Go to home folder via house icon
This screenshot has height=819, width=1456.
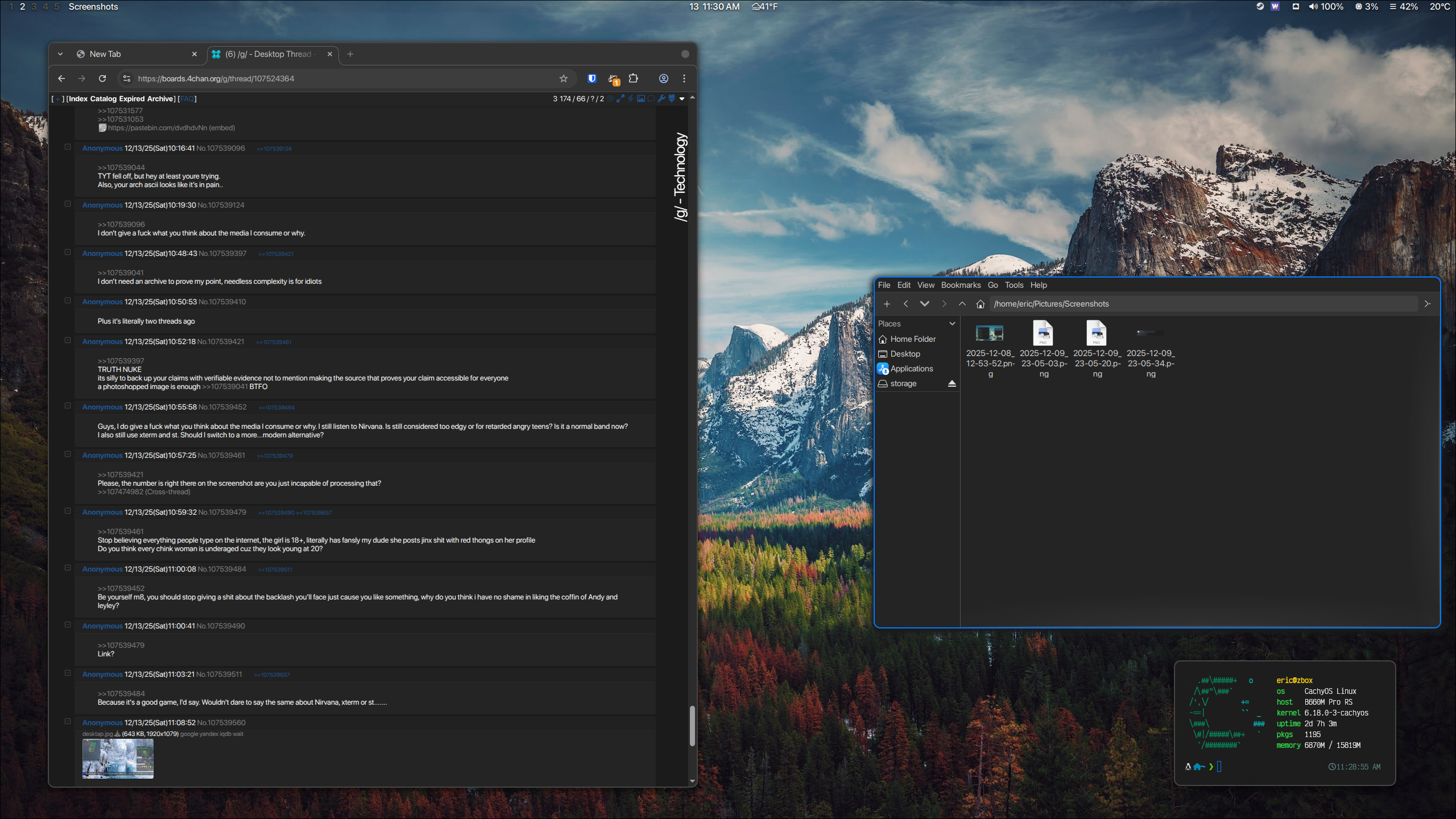[981, 304]
